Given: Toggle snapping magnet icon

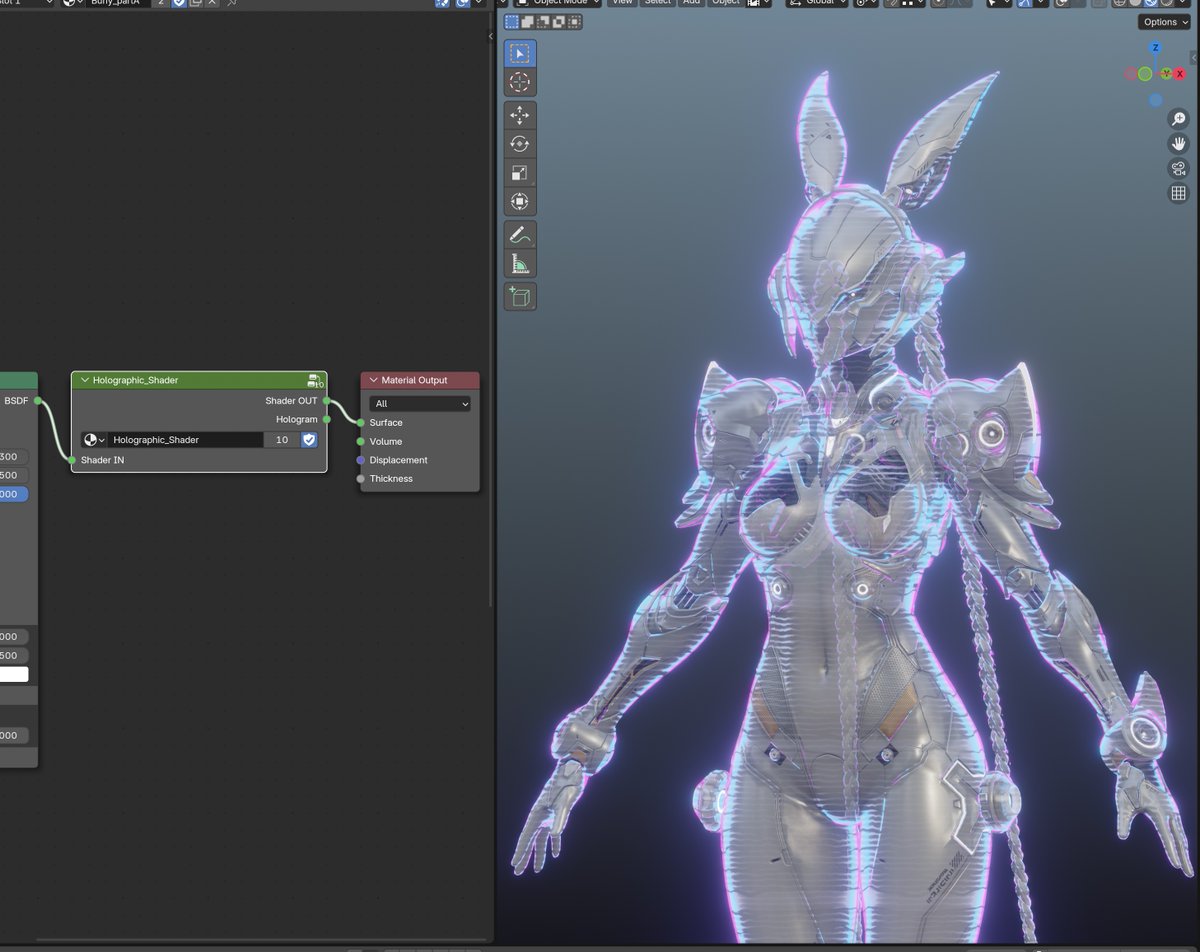Looking at the screenshot, I should coord(893,3).
